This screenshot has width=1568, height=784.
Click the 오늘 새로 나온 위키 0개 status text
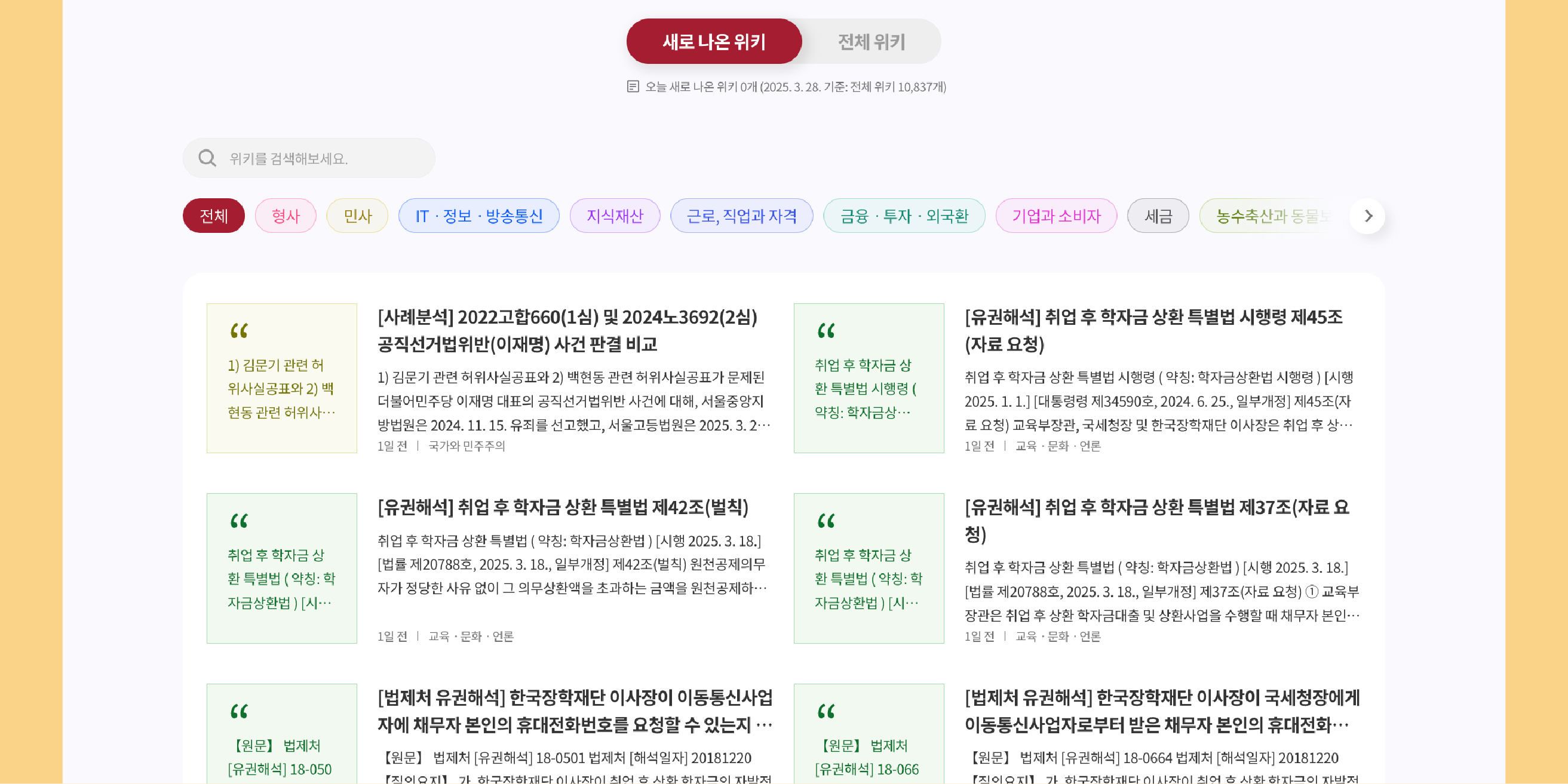tap(796, 87)
